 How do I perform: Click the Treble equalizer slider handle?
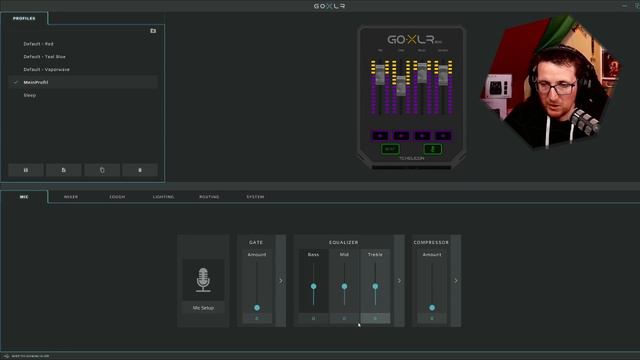pyautogui.click(x=375, y=286)
